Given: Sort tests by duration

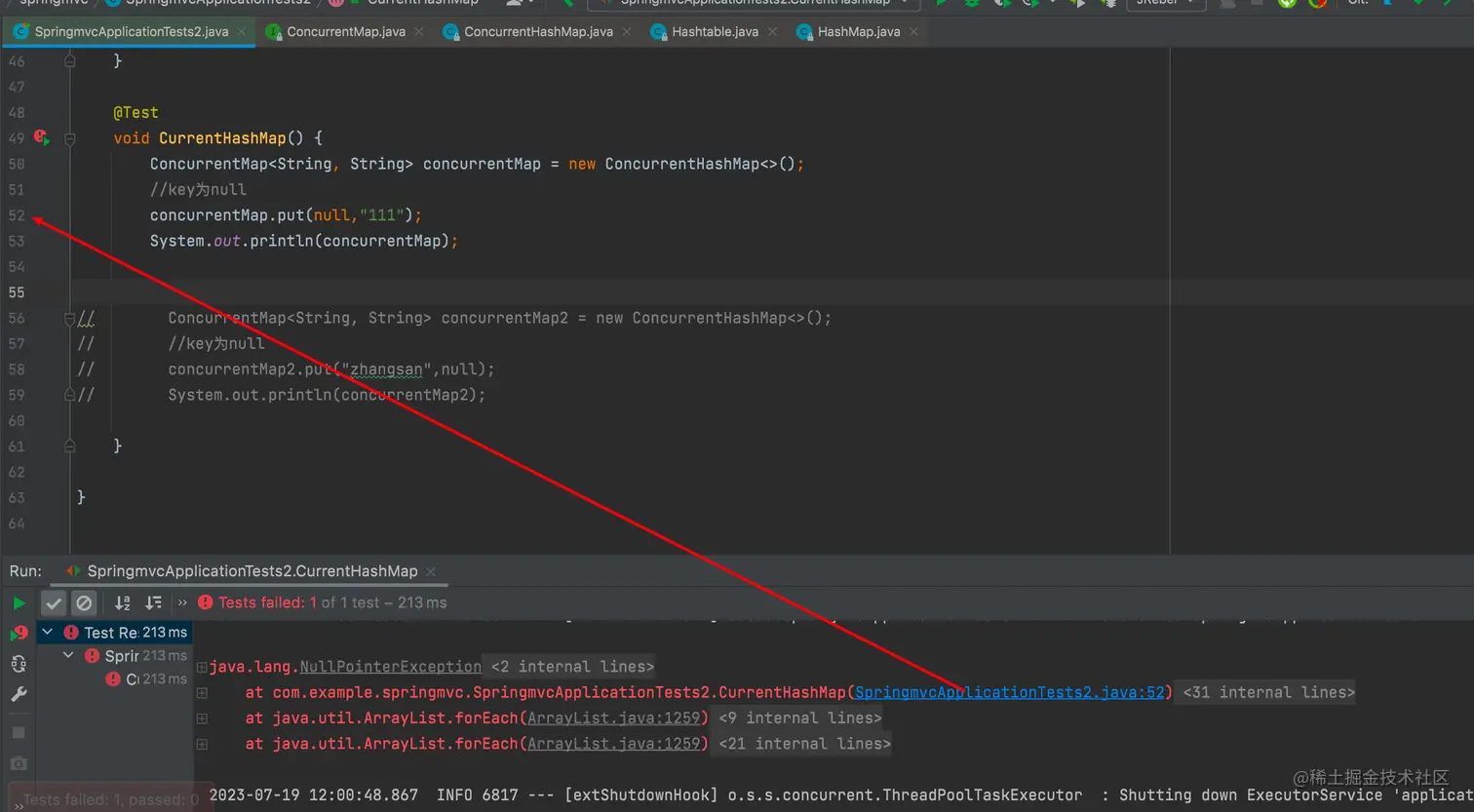Looking at the screenshot, I should point(153,603).
